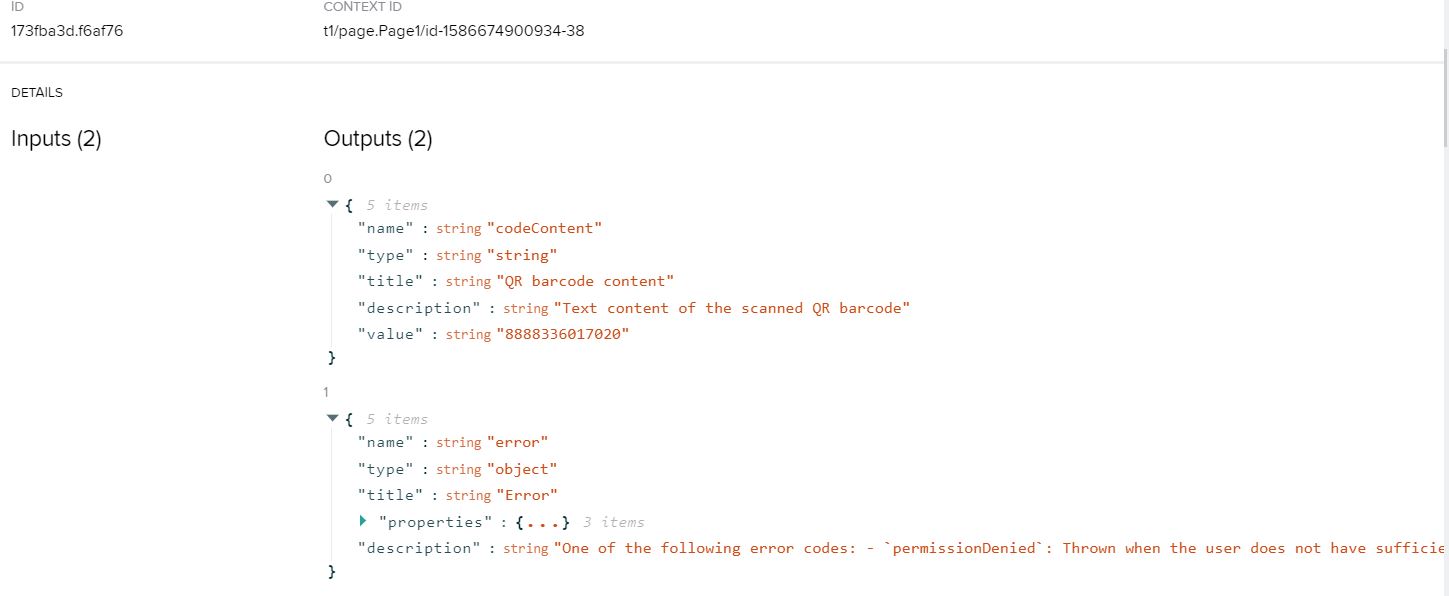
Task: Click the context ID t1/page.Page1 value
Action: pyautogui.click(x=454, y=31)
